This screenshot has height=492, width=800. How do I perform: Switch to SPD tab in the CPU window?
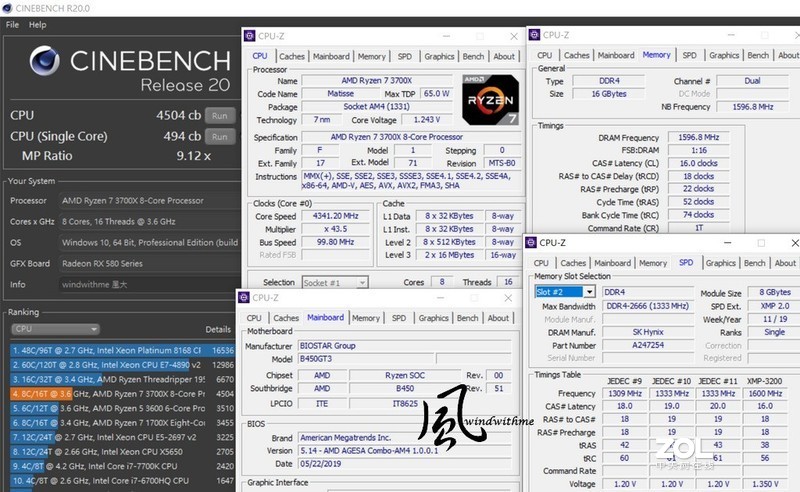point(405,57)
